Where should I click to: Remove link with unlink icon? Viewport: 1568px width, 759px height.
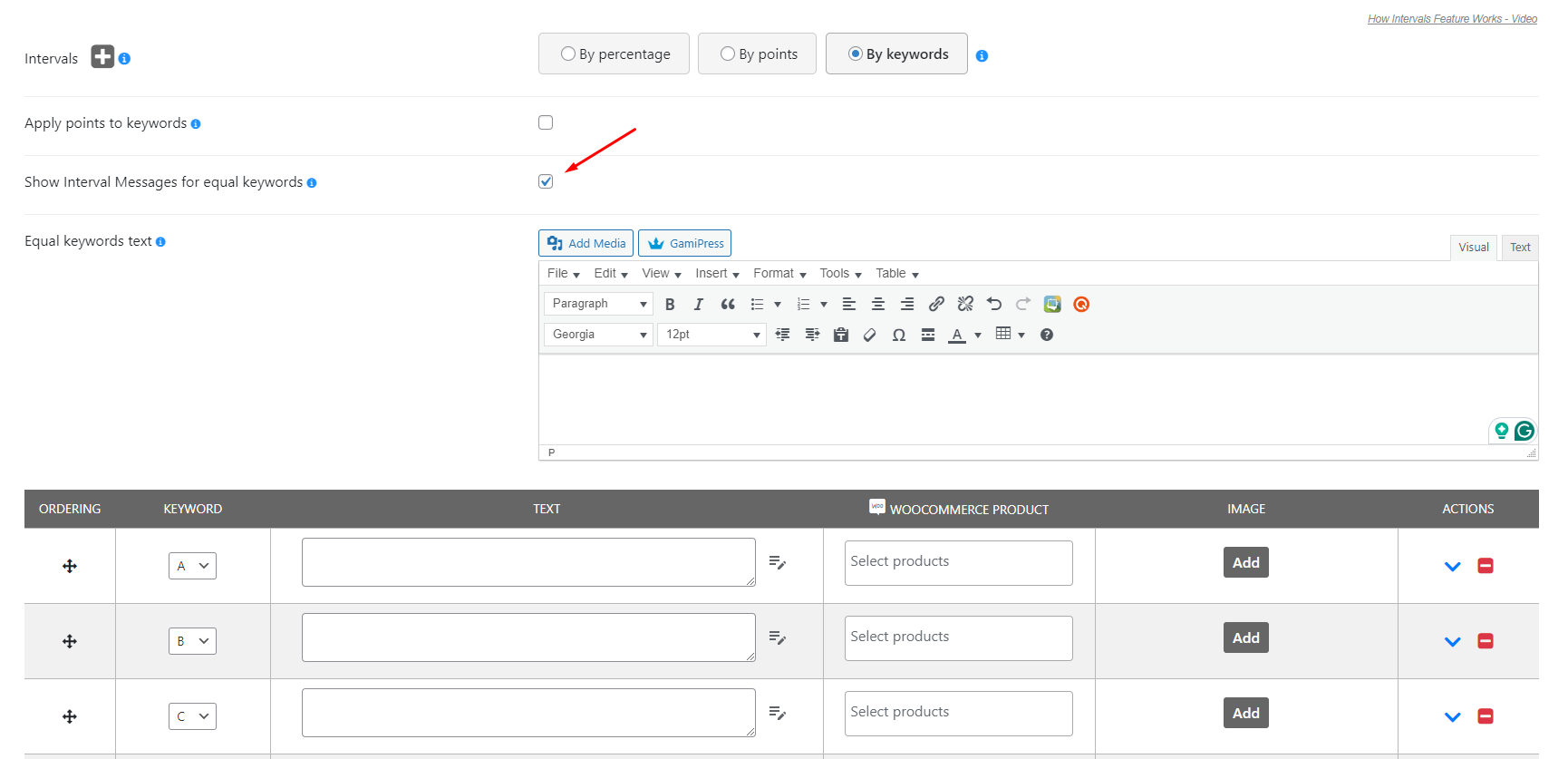965,305
